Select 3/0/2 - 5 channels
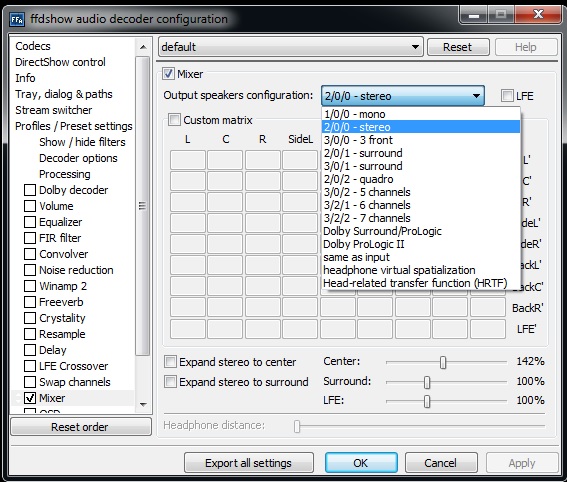This screenshot has height=482, width=567. pyautogui.click(x=421, y=192)
